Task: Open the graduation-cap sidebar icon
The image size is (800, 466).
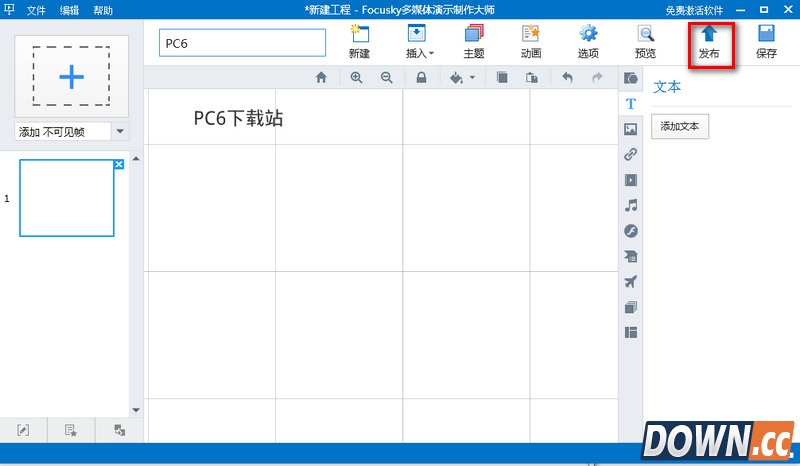Action: (x=631, y=256)
